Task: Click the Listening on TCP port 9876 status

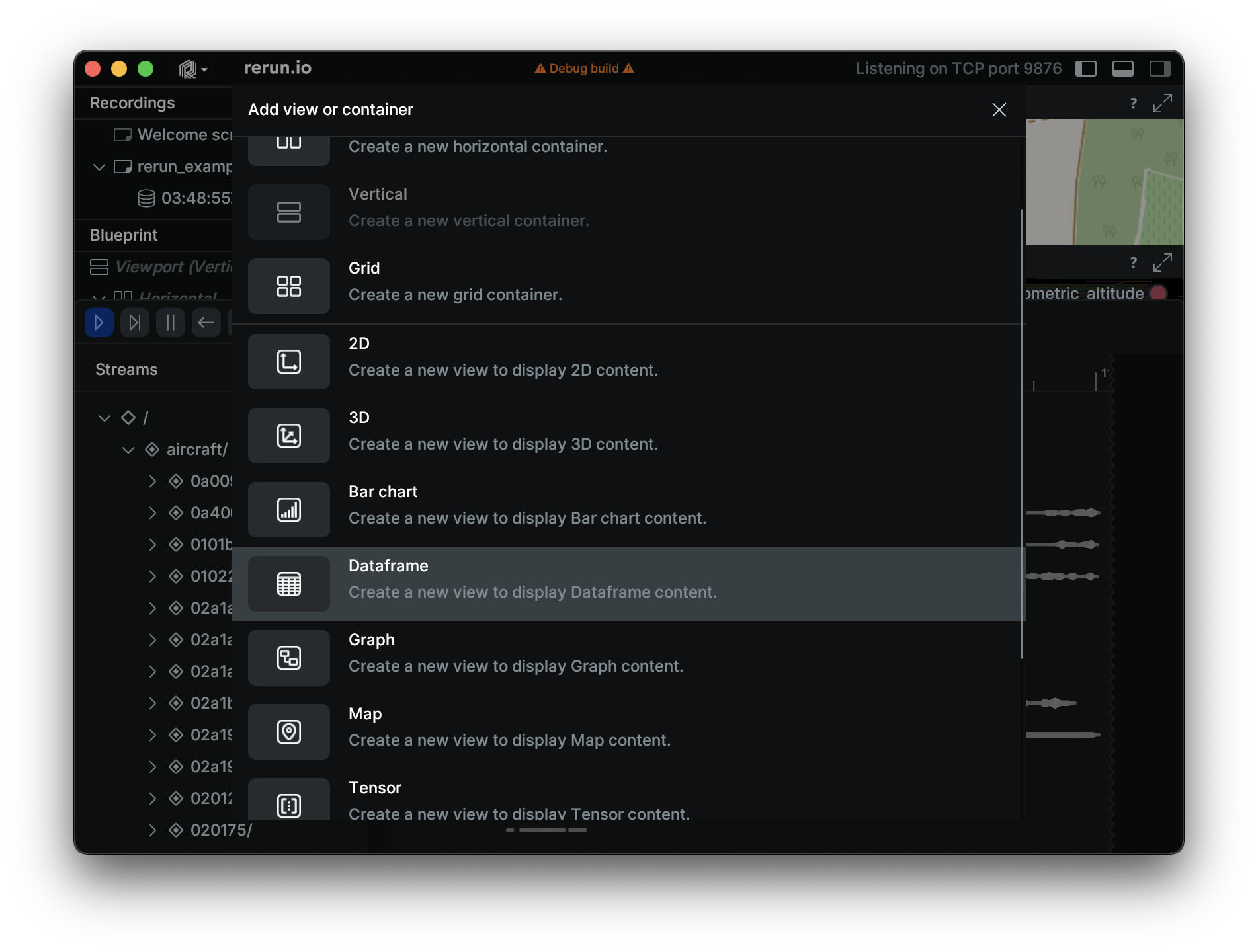Action: (x=958, y=69)
